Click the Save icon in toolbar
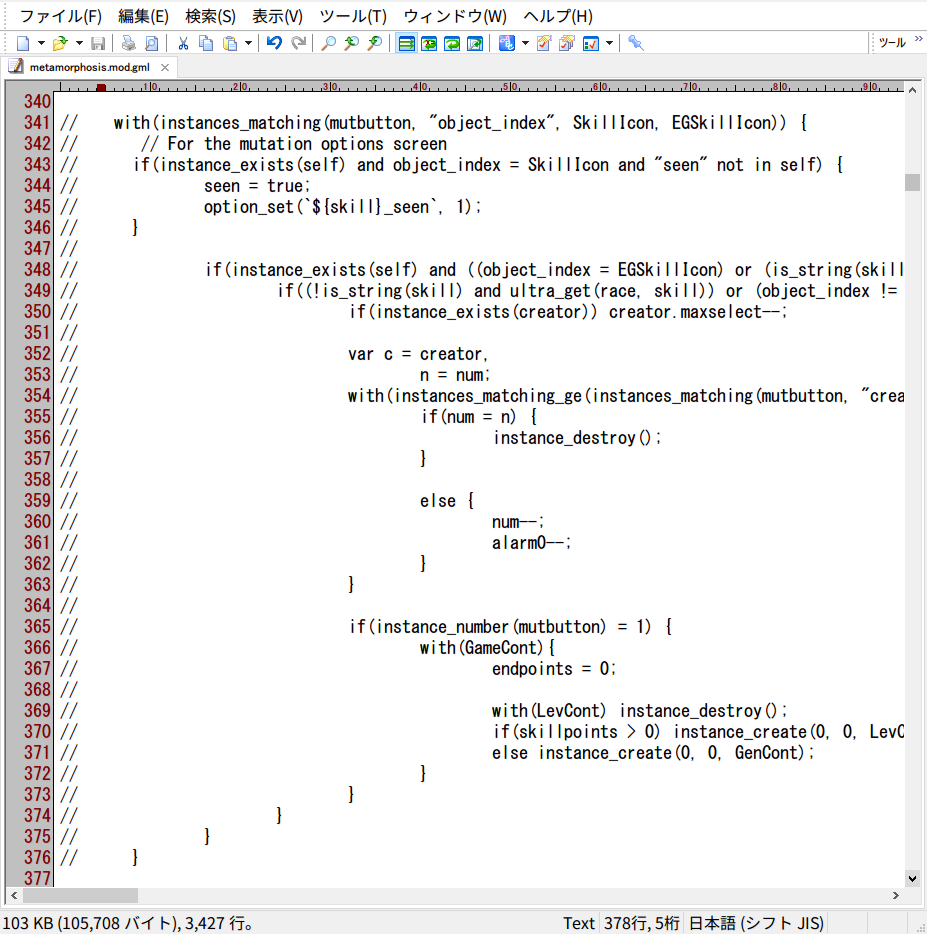The height and width of the screenshot is (934, 927). point(98,43)
